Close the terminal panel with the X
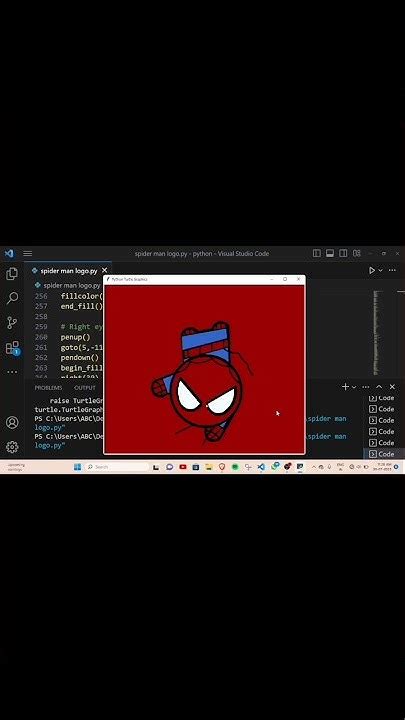 [x=392, y=387]
